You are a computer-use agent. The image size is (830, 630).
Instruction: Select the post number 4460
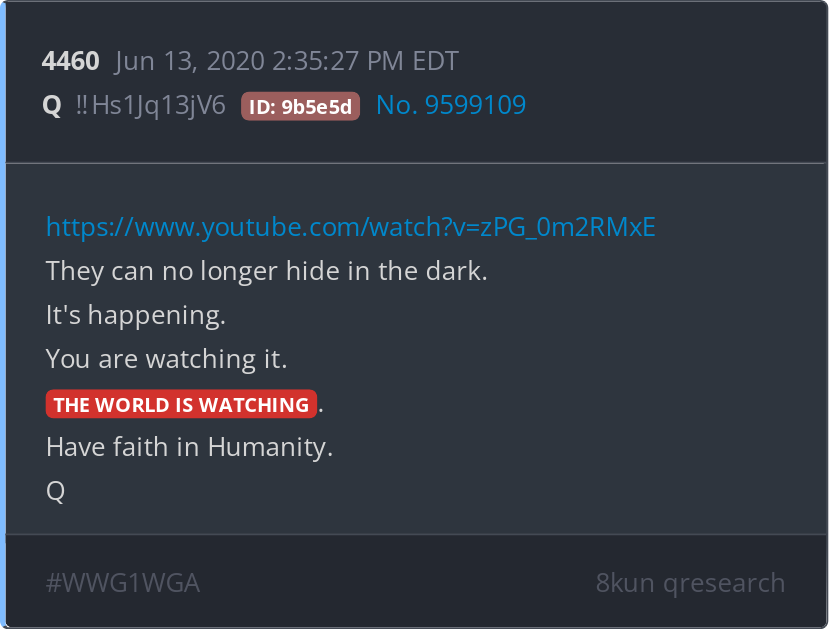click(x=70, y=61)
